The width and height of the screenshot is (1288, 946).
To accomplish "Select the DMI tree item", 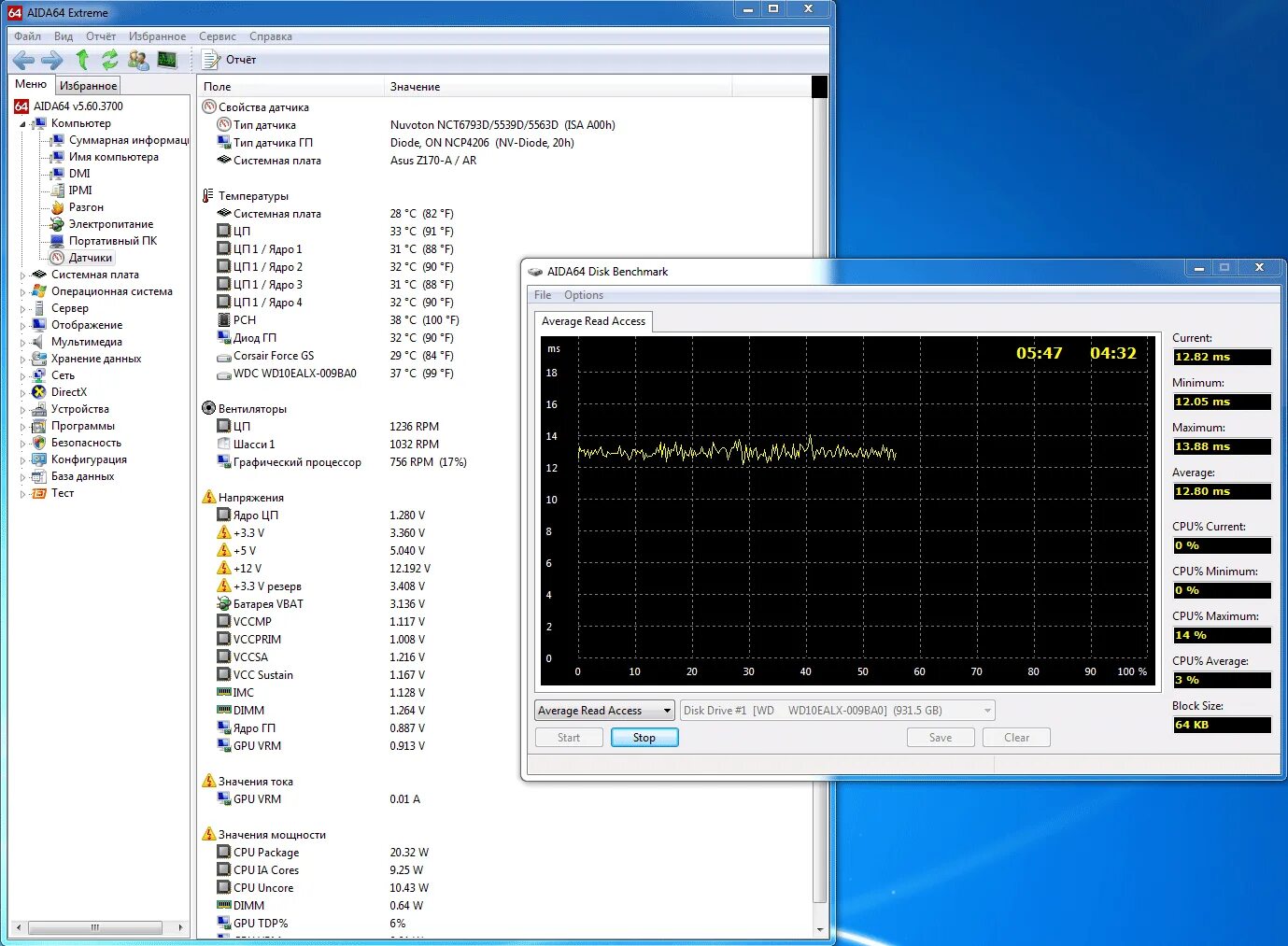I will pyautogui.click(x=79, y=174).
